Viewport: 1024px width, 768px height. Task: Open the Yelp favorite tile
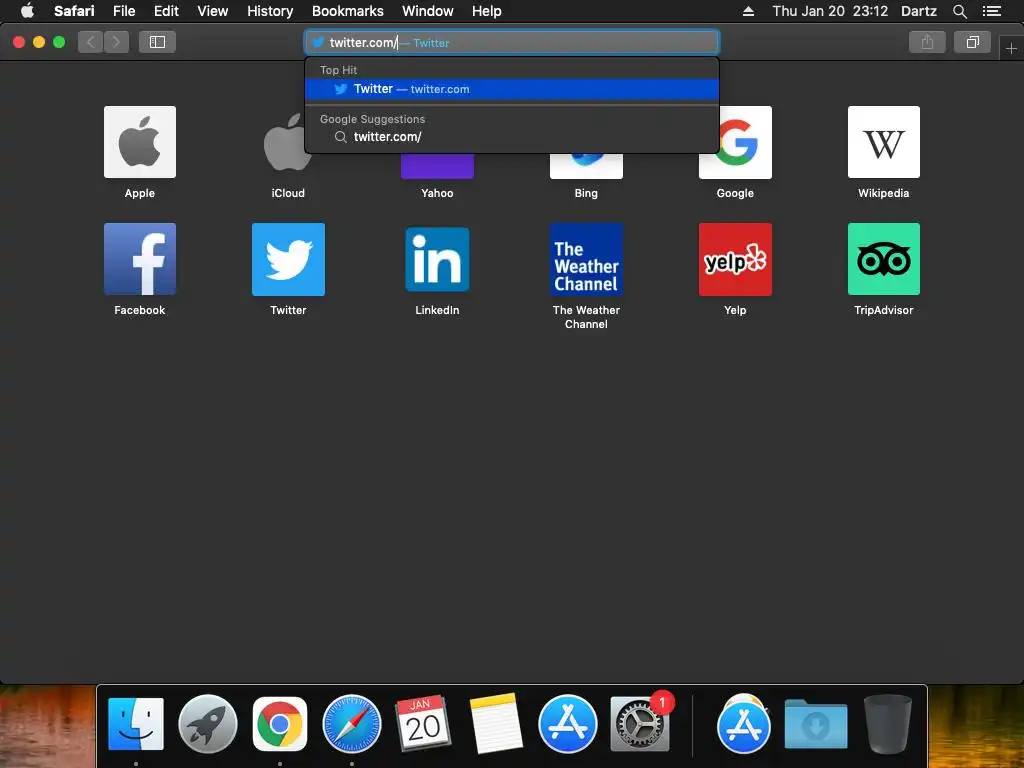(735, 259)
